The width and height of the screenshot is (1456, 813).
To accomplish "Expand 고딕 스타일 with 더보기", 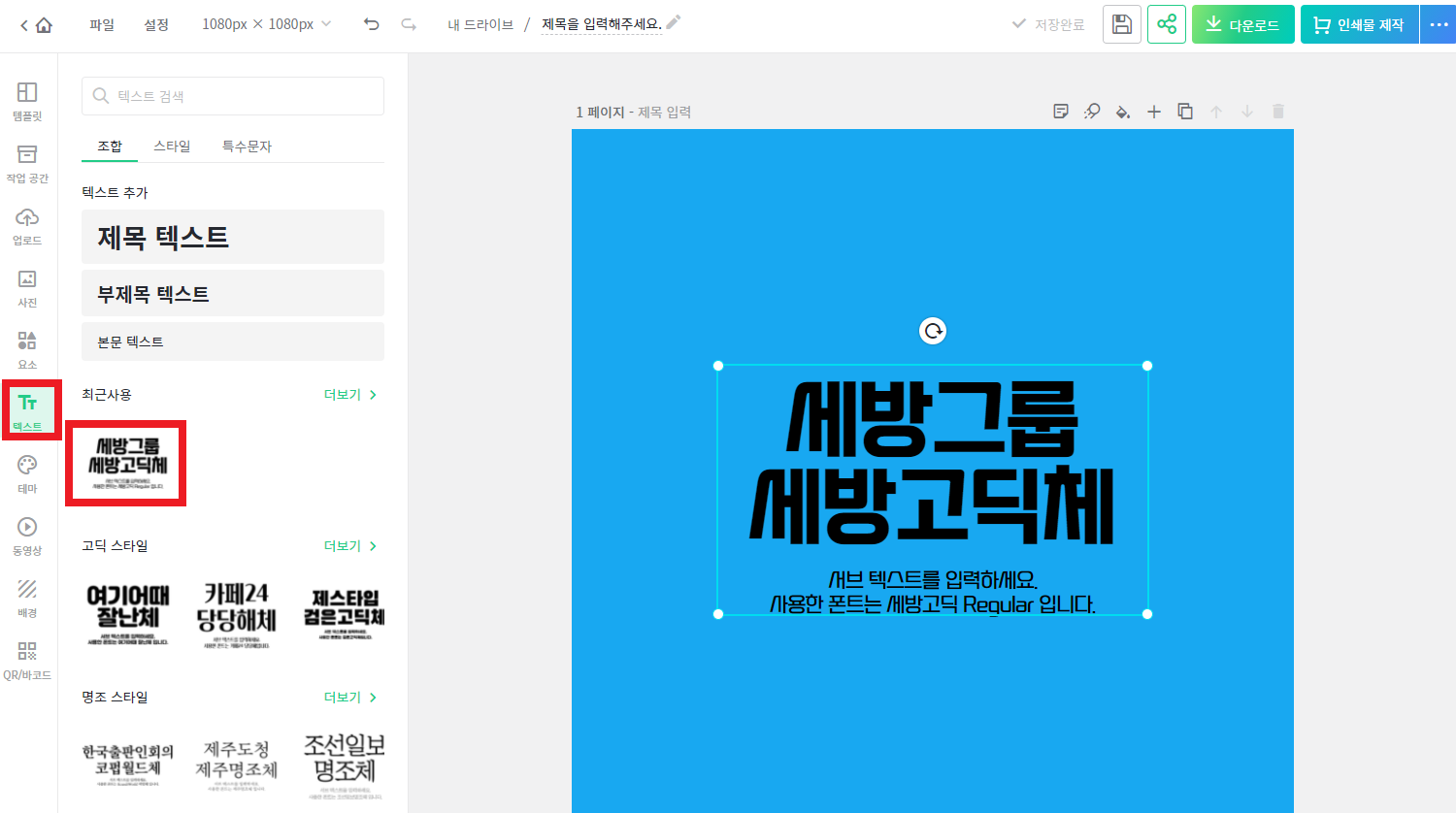I will (x=350, y=546).
